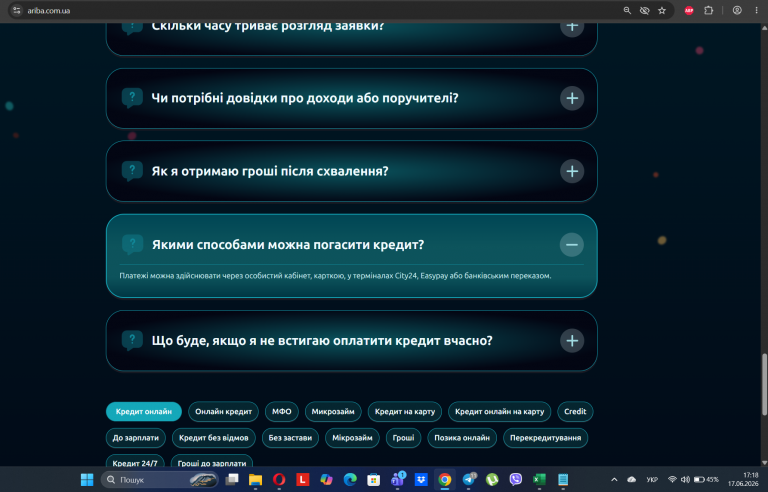Click question-bubble icon beside 'Що буде, якщо'
Image resolution: width=768 pixels, height=492 pixels.
click(x=132, y=340)
